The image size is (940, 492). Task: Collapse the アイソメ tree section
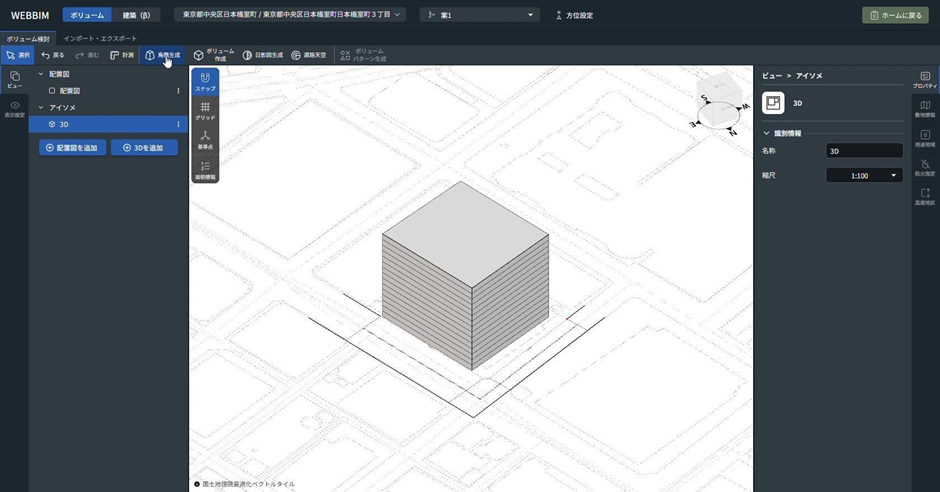point(41,107)
